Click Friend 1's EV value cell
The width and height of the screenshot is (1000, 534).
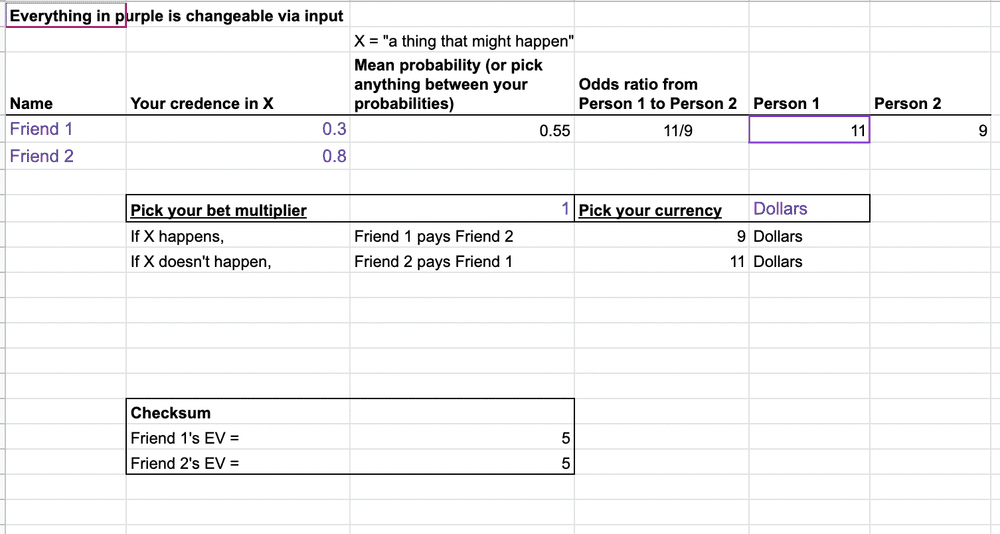pos(462,438)
